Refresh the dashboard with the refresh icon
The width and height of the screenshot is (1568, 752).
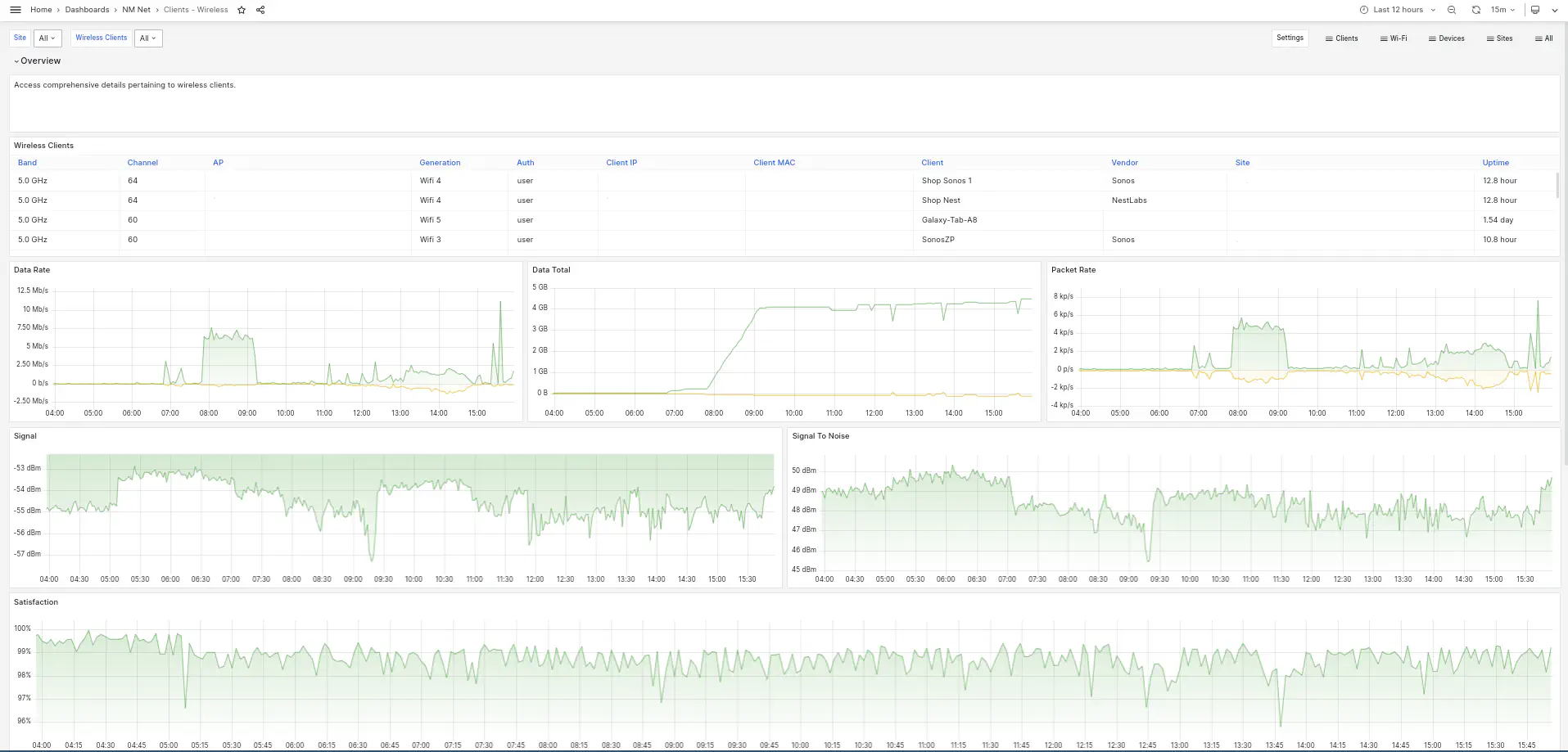[1475, 10]
